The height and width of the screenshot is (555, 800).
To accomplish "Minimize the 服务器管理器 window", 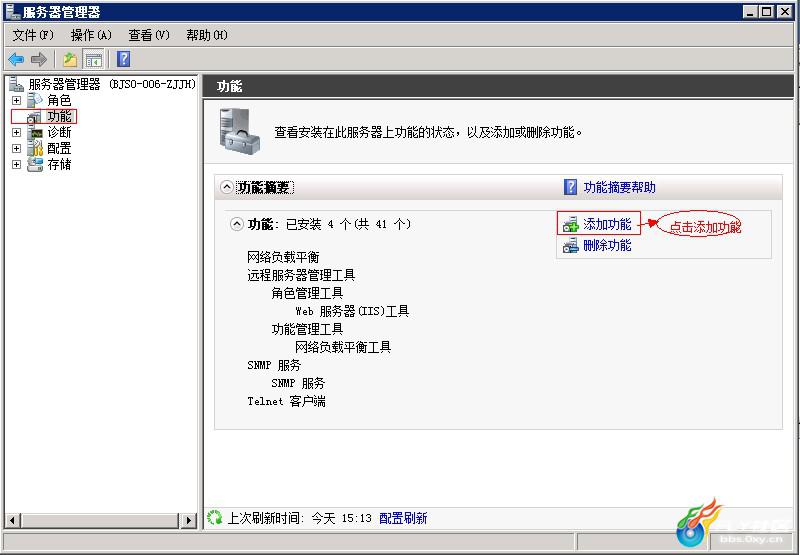I will click(750, 11).
